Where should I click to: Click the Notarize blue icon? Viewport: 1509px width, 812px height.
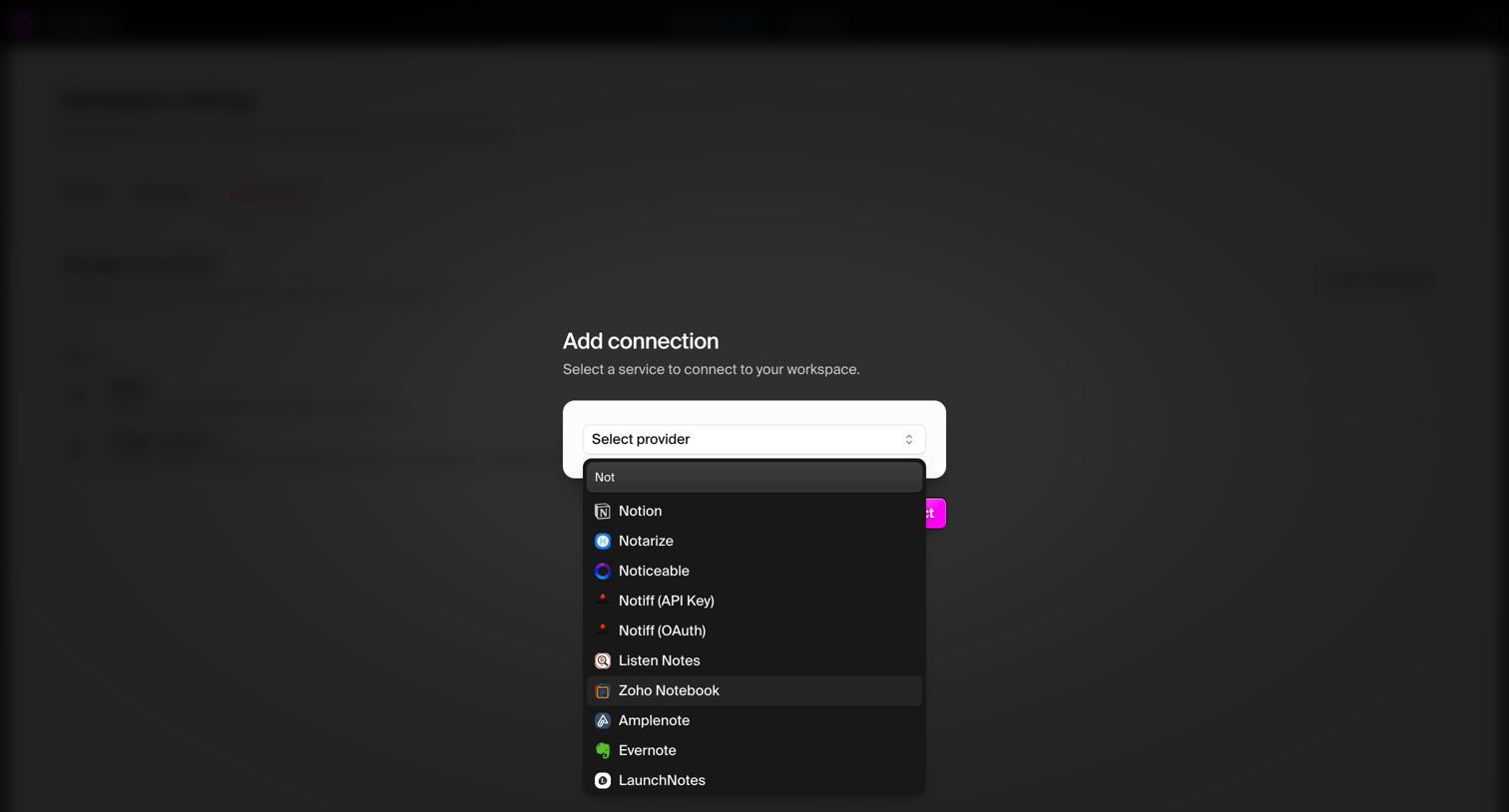coord(603,542)
